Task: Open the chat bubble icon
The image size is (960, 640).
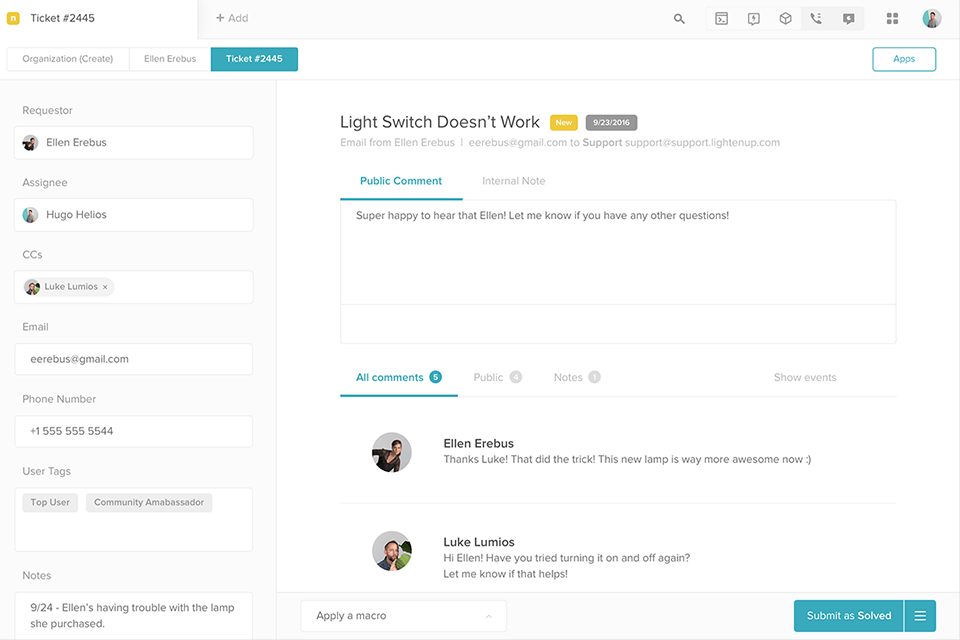Action: click(849, 19)
